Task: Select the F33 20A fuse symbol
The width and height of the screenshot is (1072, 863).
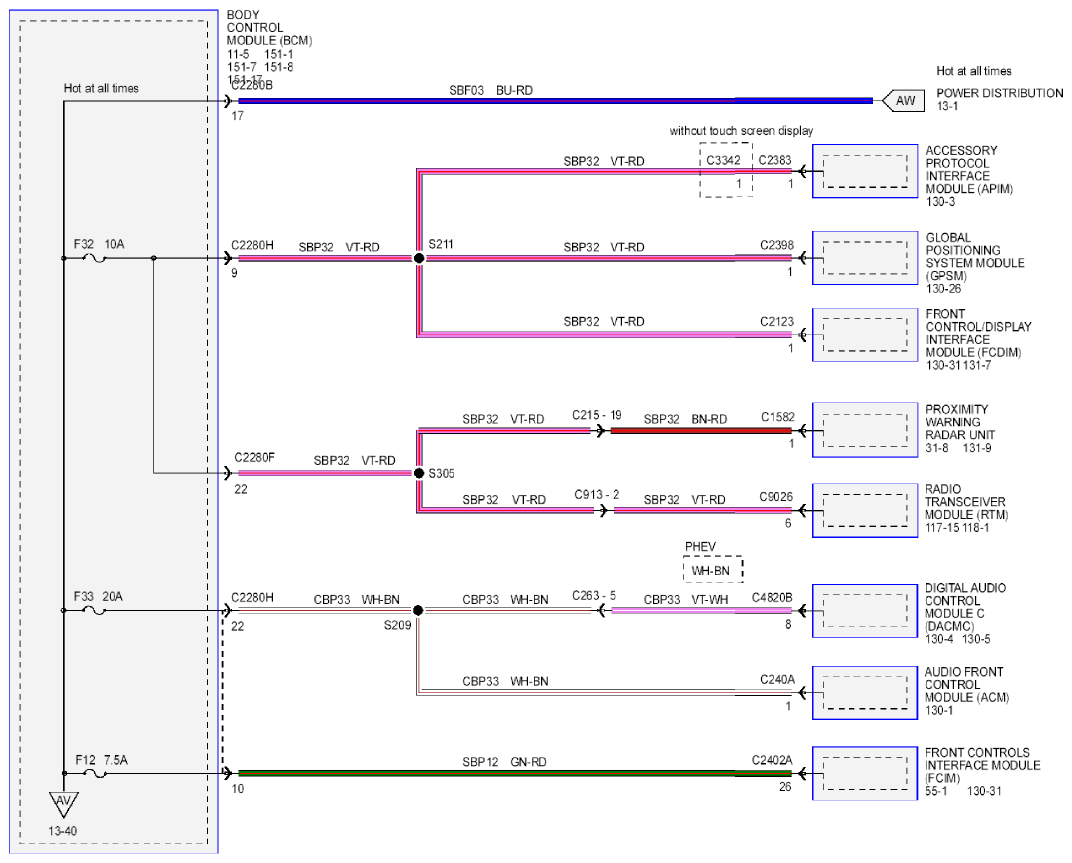Action: pyautogui.click(x=94, y=611)
